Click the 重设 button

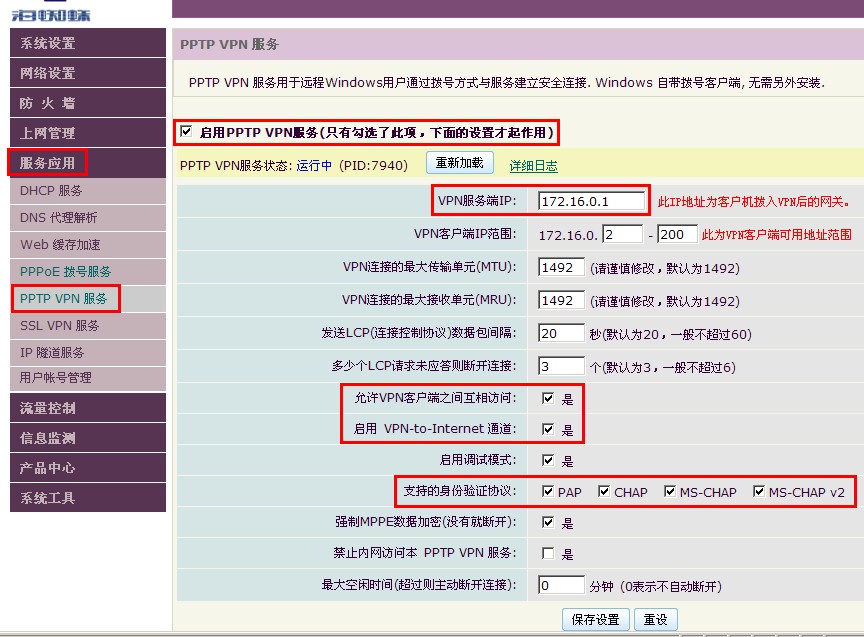click(x=656, y=619)
